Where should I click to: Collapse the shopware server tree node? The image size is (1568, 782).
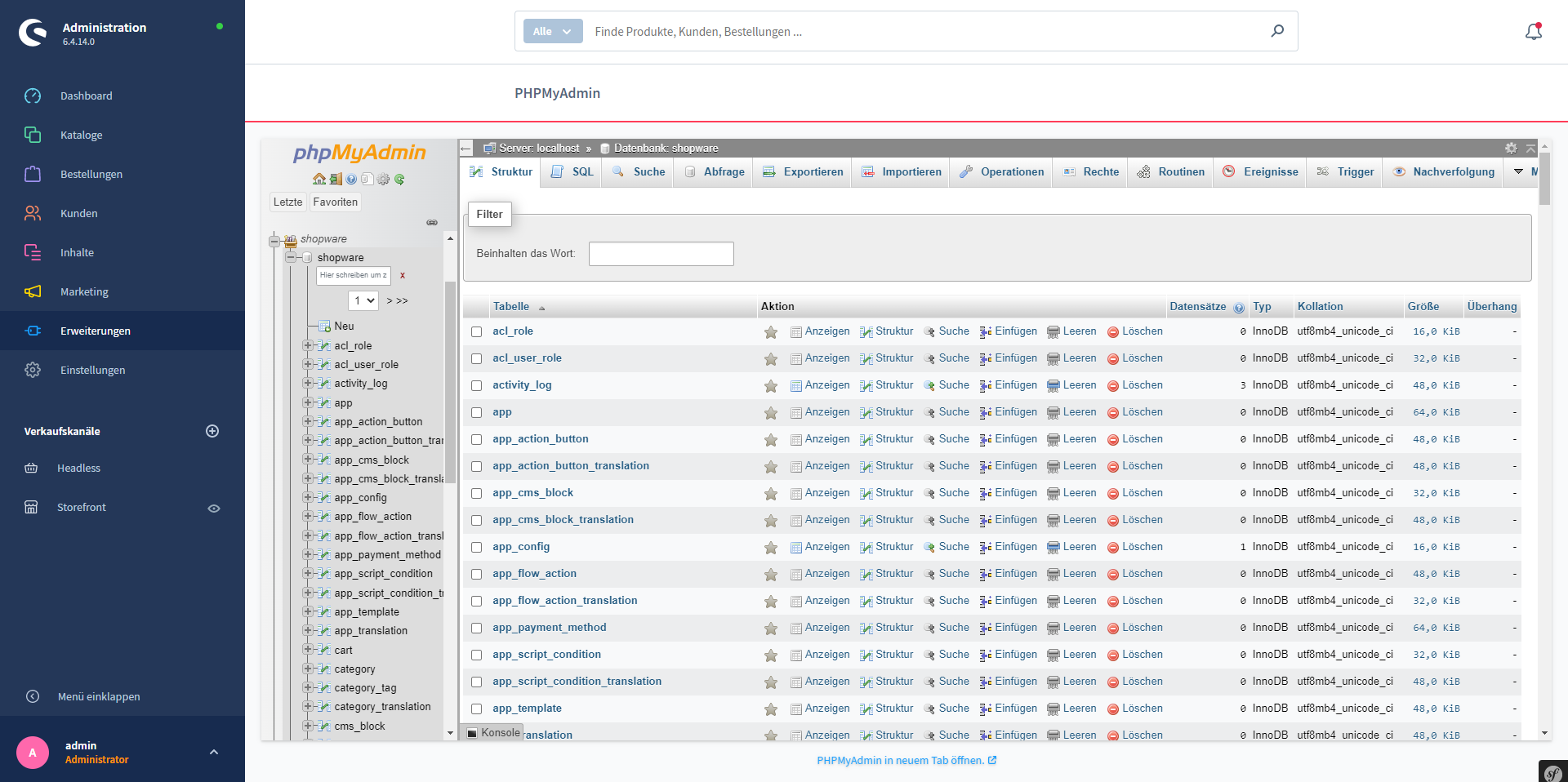275,240
